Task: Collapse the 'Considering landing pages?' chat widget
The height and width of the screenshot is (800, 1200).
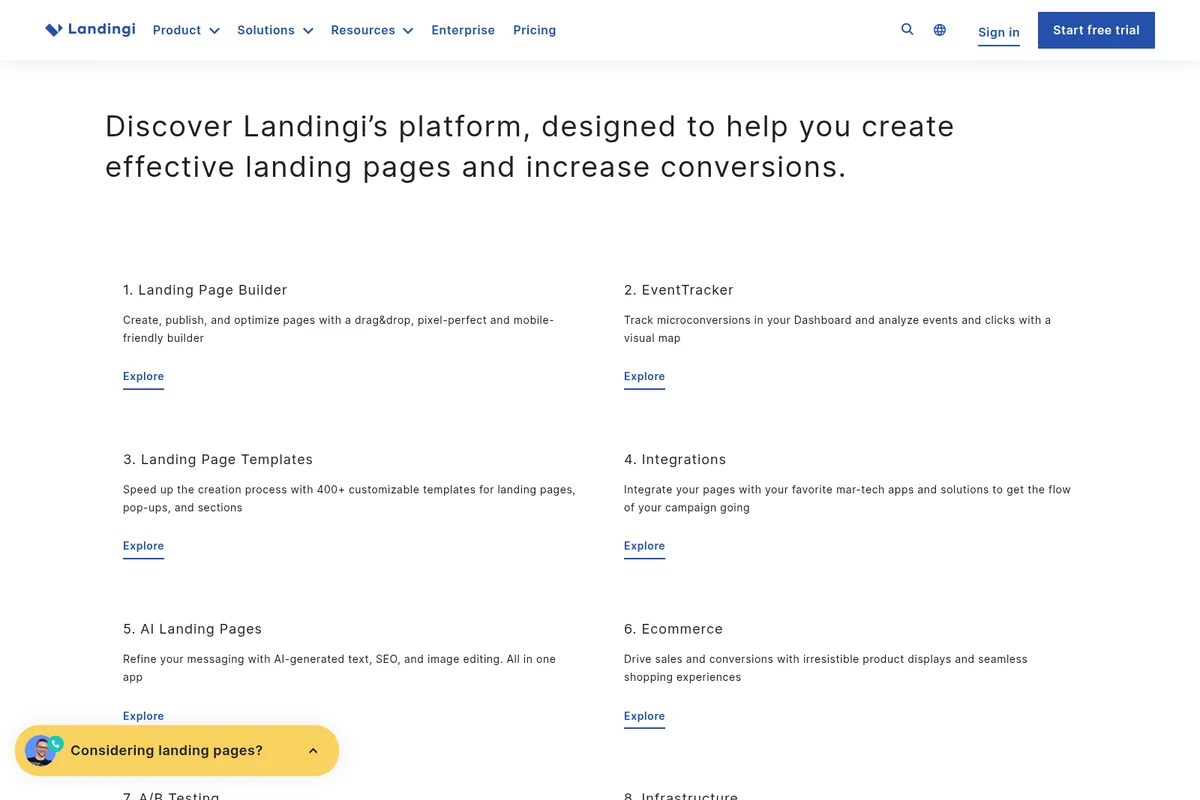Action: click(x=312, y=750)
